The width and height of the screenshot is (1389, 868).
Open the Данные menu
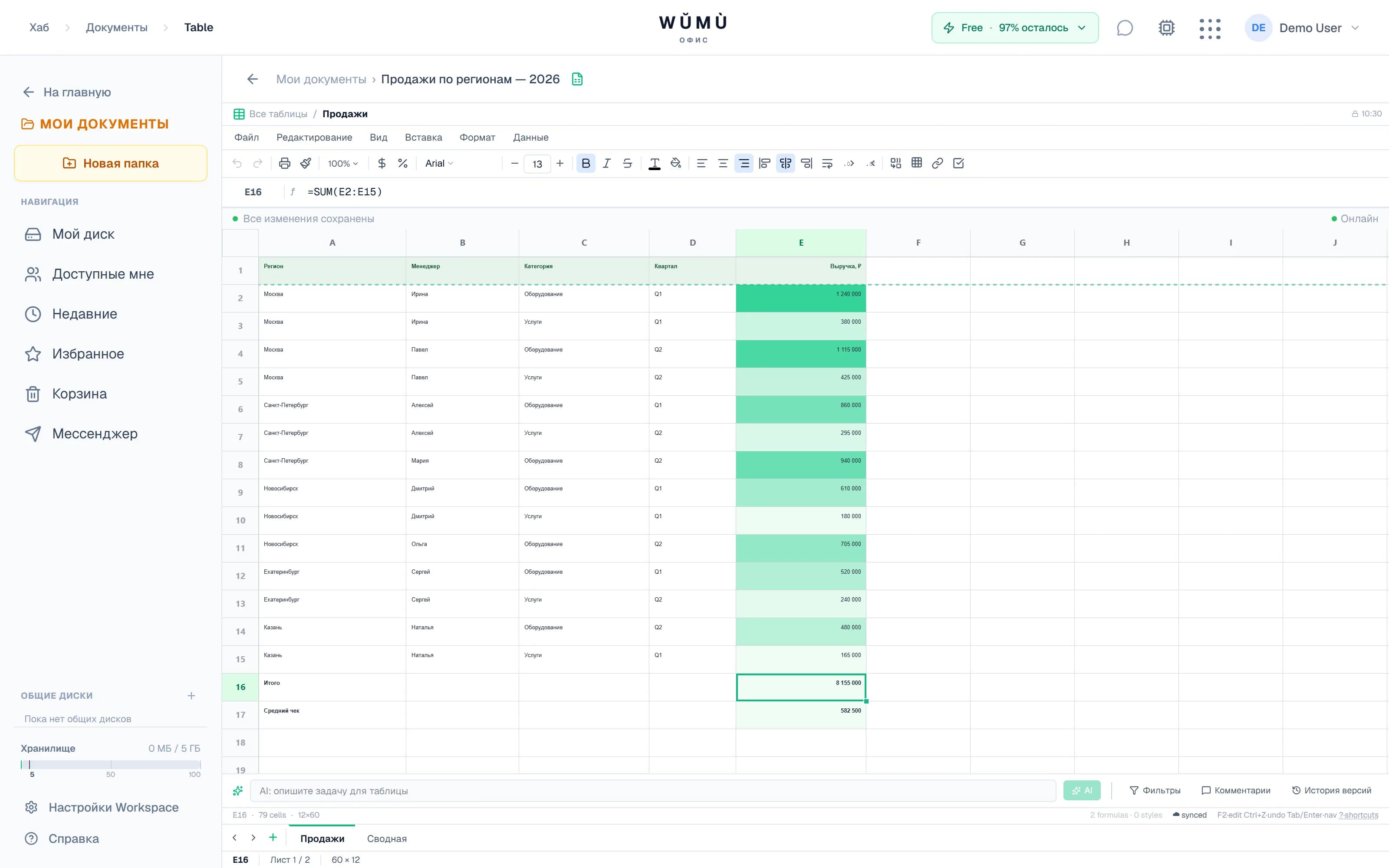coord(531,138)
